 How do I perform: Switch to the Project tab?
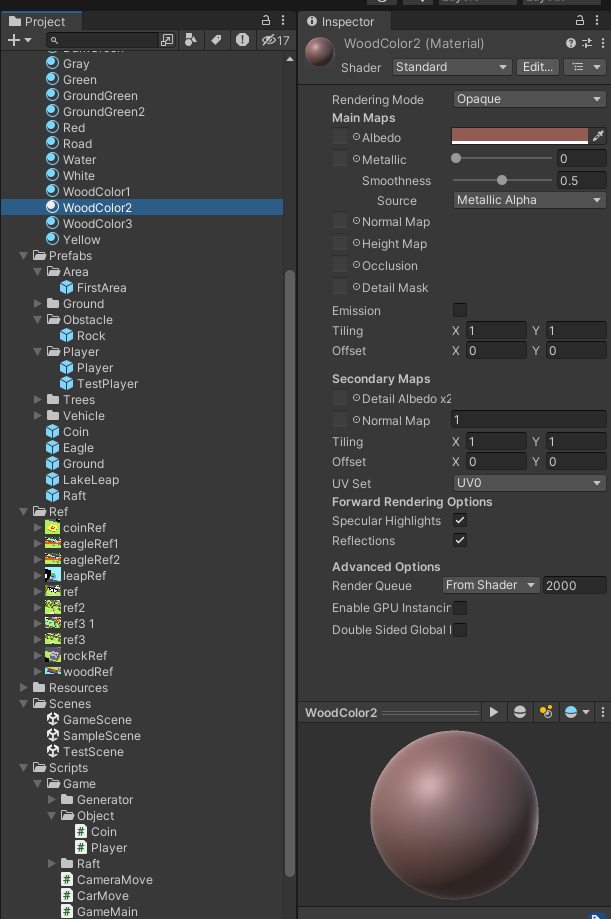click(41, 22)
